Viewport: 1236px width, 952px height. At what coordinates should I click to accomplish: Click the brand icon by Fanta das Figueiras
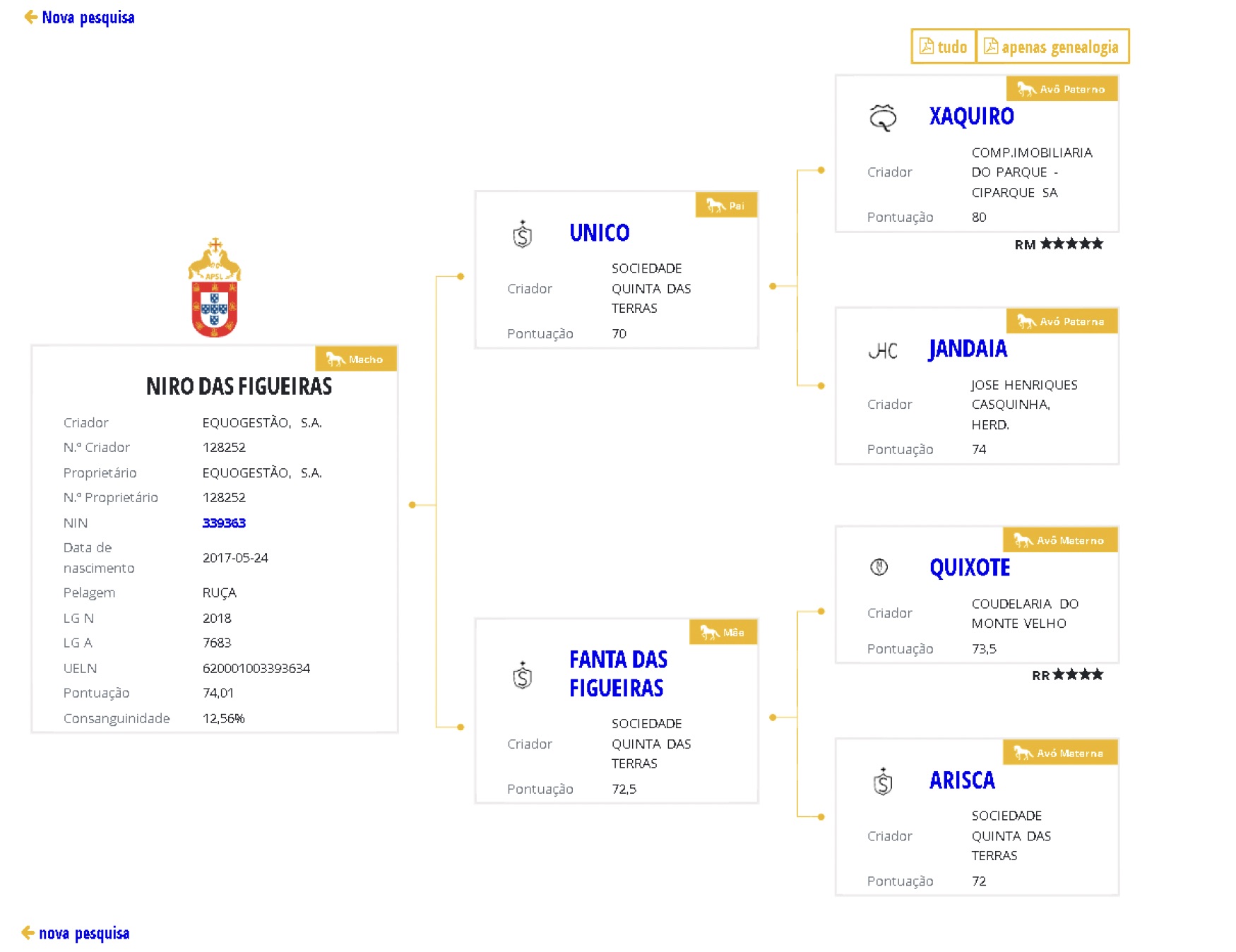pos(522,676)
